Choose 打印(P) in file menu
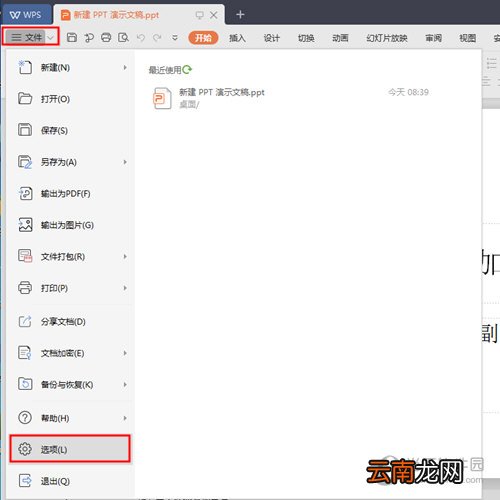 70,288
